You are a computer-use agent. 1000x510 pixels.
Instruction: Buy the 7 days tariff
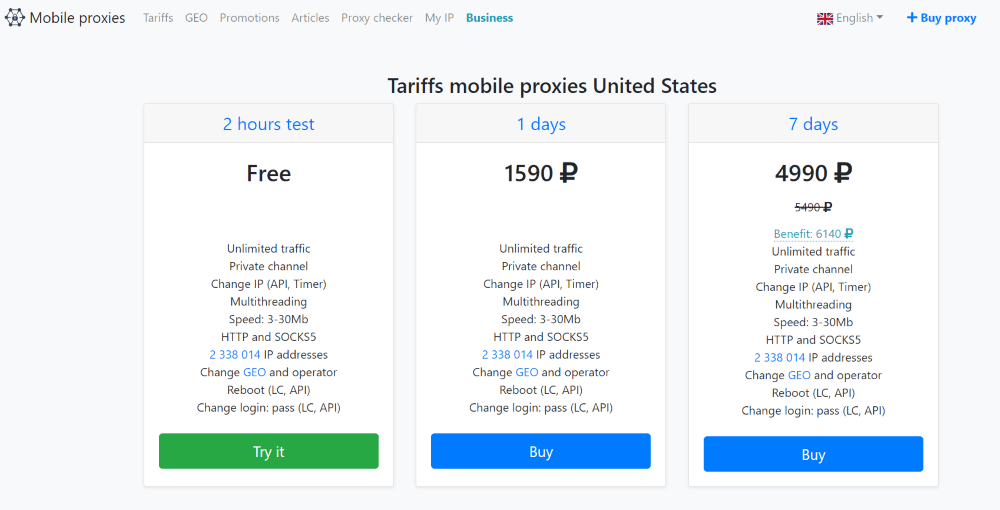pyautogui.click(x=813, y=454)
